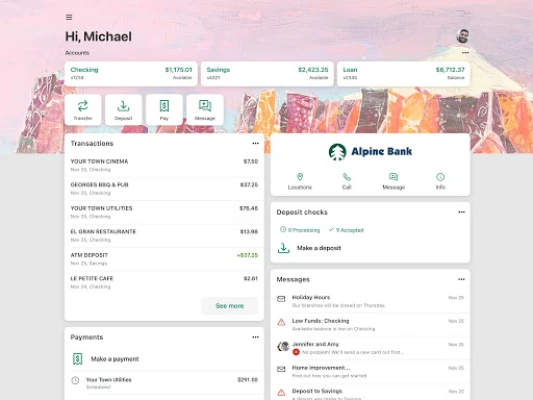Open the Pay quick action
The height and width of the screenshot is (400, 533).
click(164, 110)
